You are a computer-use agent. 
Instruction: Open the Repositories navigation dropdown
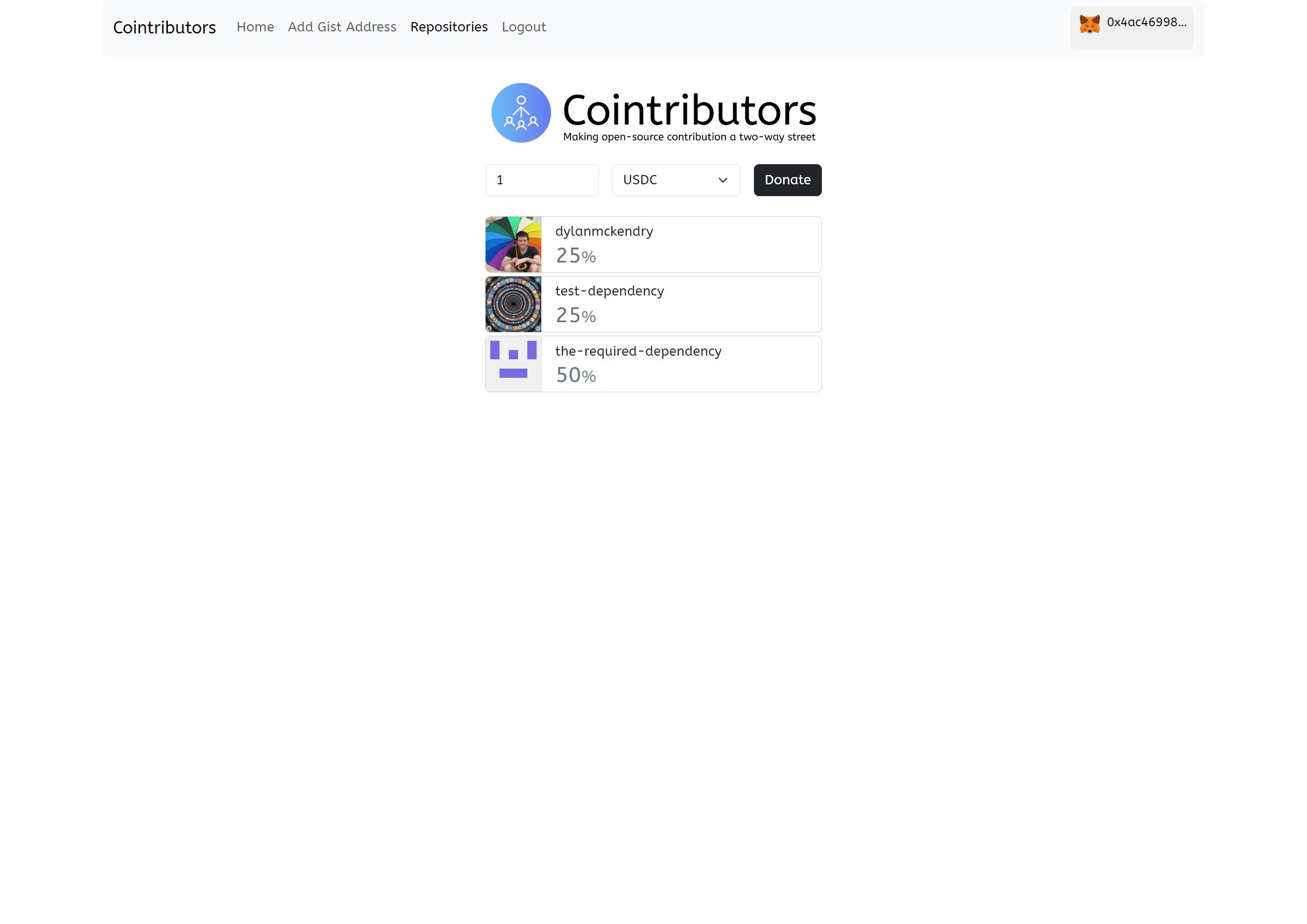click(449, 27)
